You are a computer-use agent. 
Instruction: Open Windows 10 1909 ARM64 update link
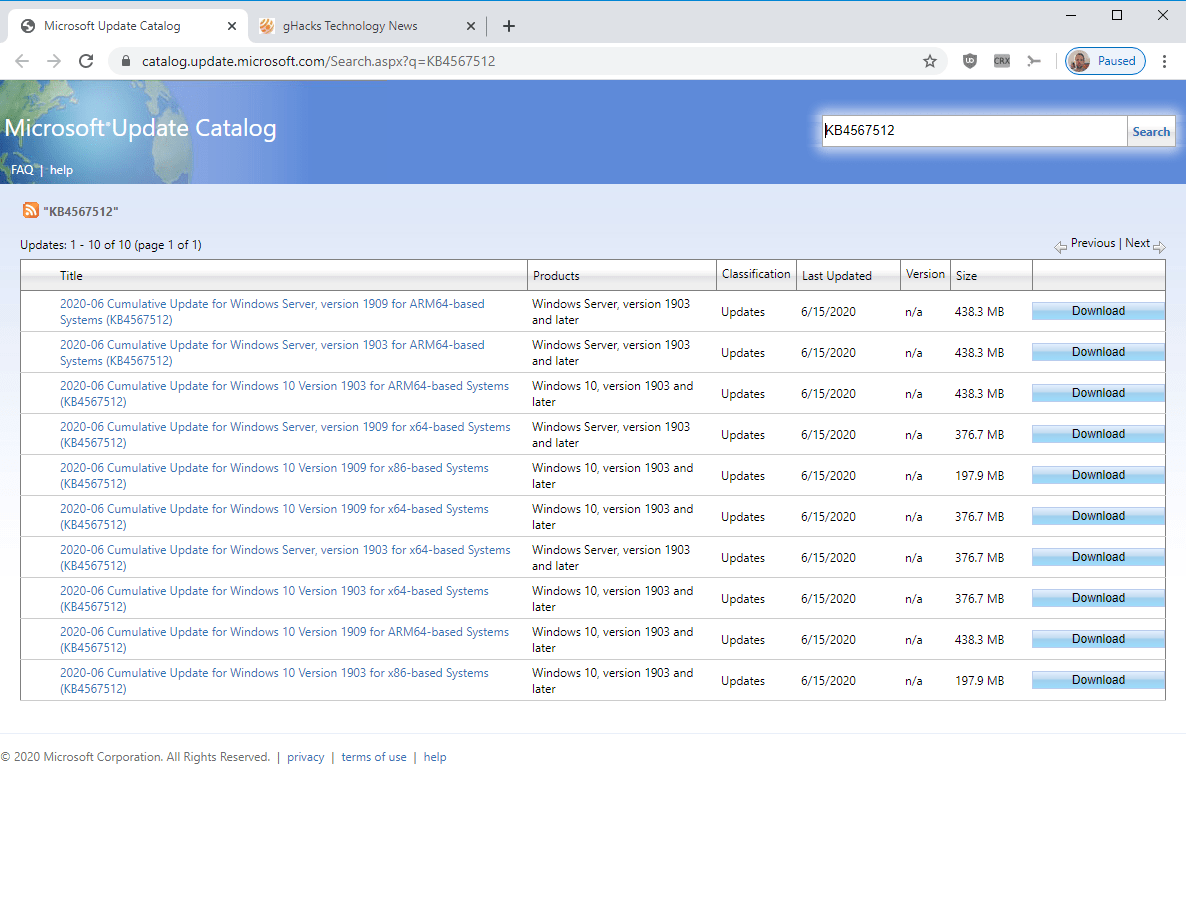coord(284,639)
